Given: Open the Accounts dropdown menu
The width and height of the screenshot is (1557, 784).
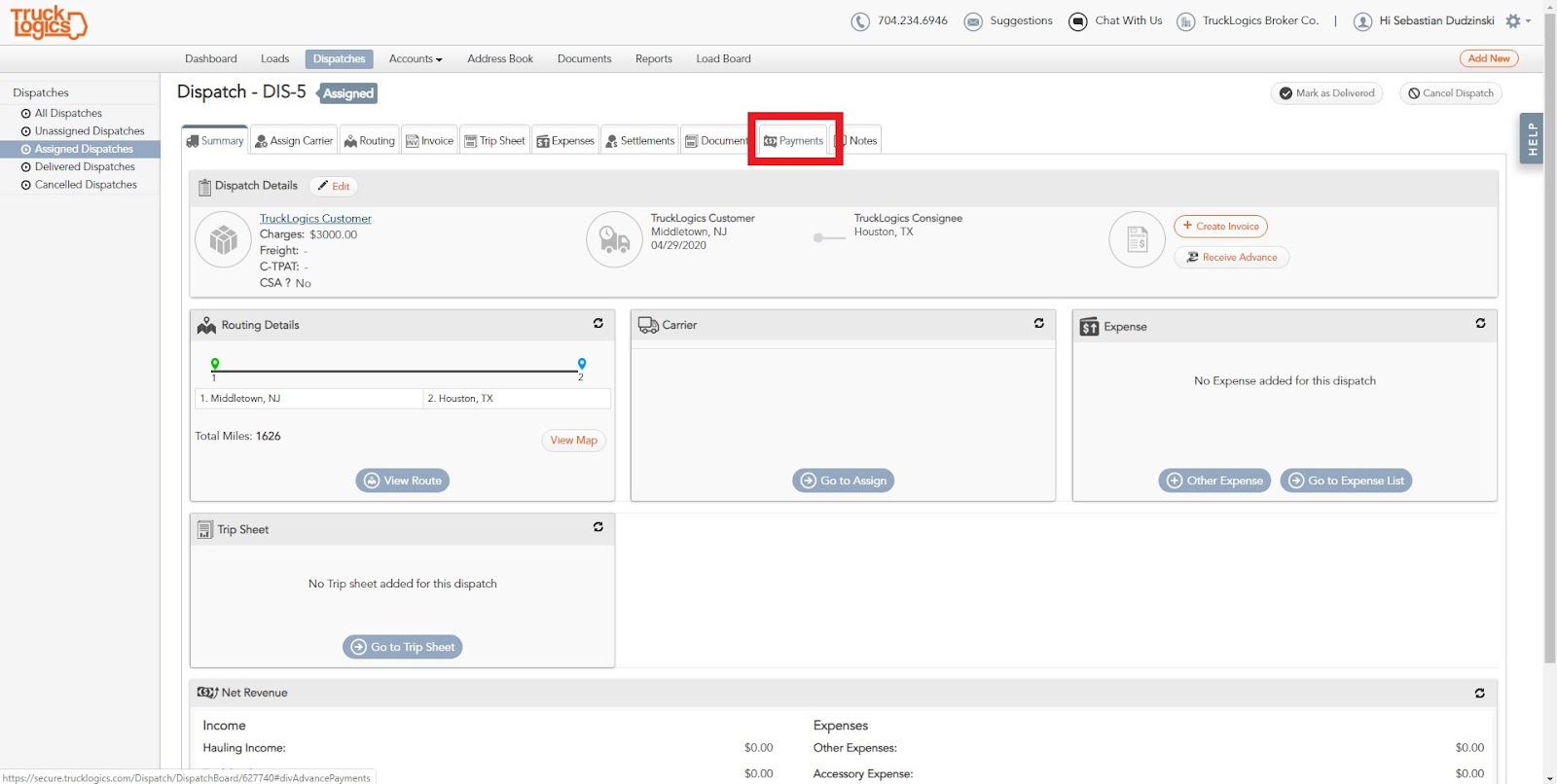Looking at the screenshot, I should [416, 59].
